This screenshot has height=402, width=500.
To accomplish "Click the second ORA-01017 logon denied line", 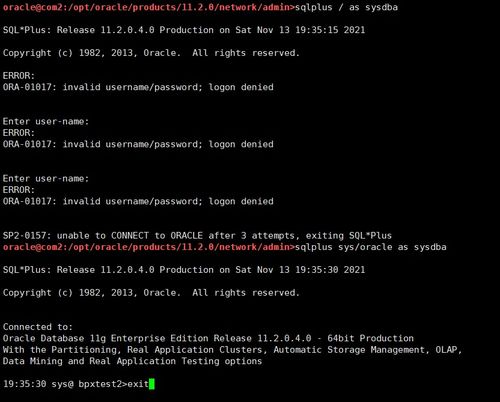I will 138,144.
